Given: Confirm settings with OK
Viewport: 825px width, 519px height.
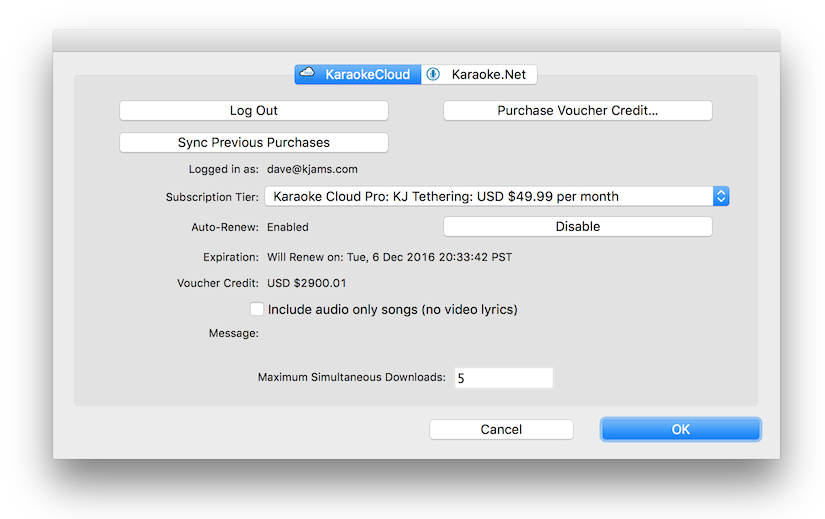Looking at the screenshot, I should coord(680,430).
